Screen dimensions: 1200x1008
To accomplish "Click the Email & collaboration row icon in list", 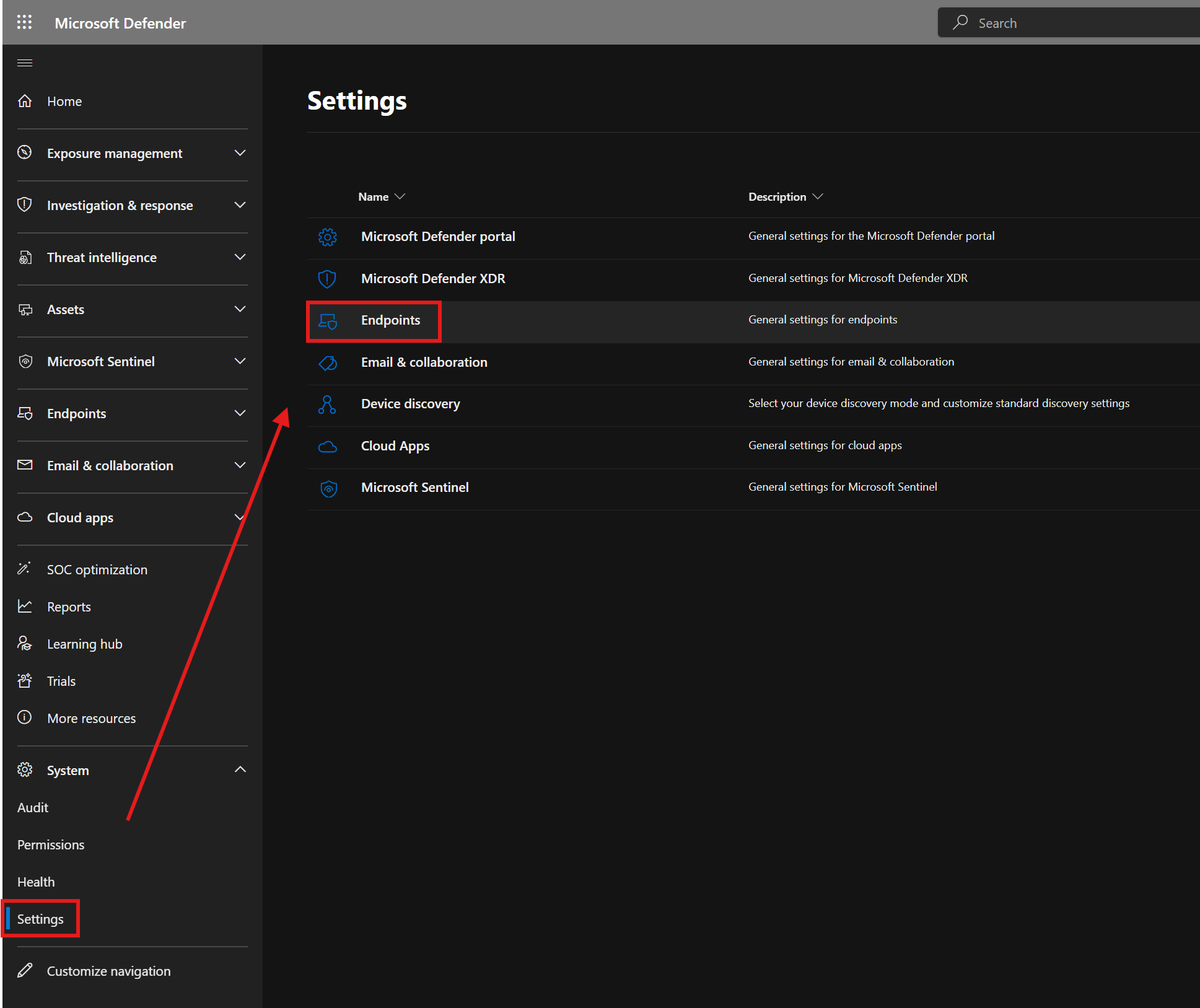I will (x=327, y=363).
